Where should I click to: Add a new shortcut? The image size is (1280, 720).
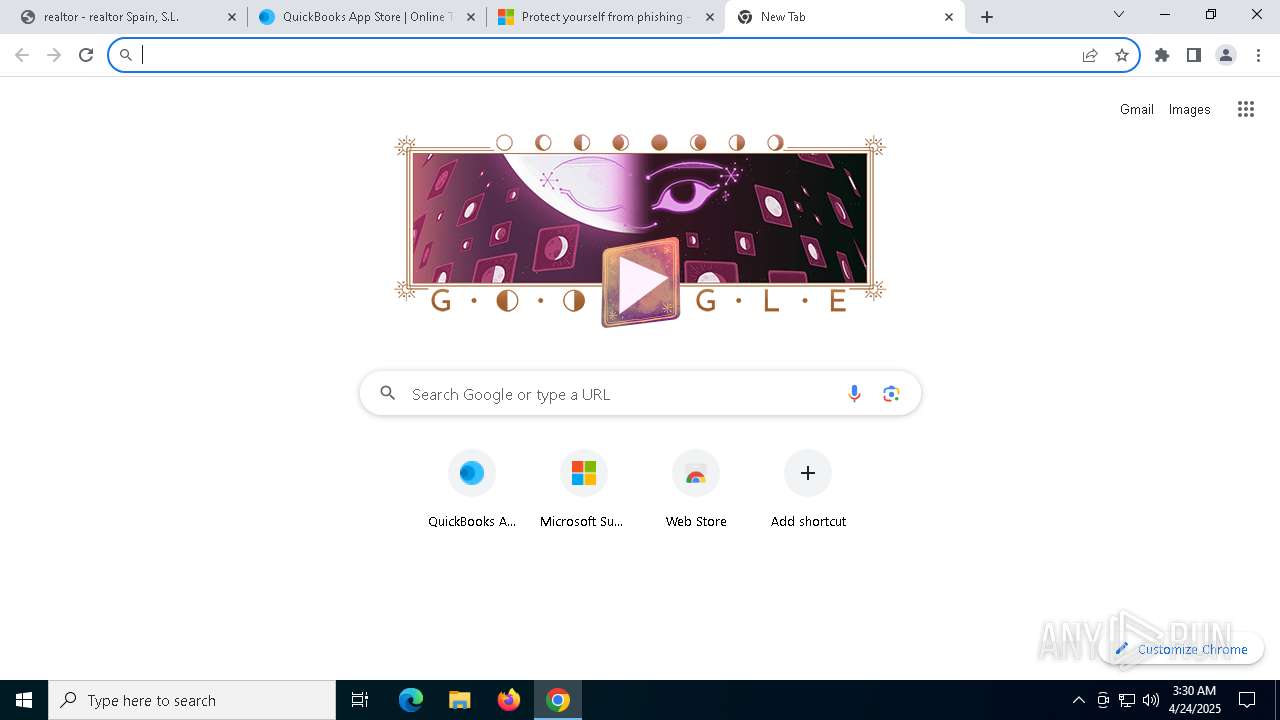[x=808, y=490]
